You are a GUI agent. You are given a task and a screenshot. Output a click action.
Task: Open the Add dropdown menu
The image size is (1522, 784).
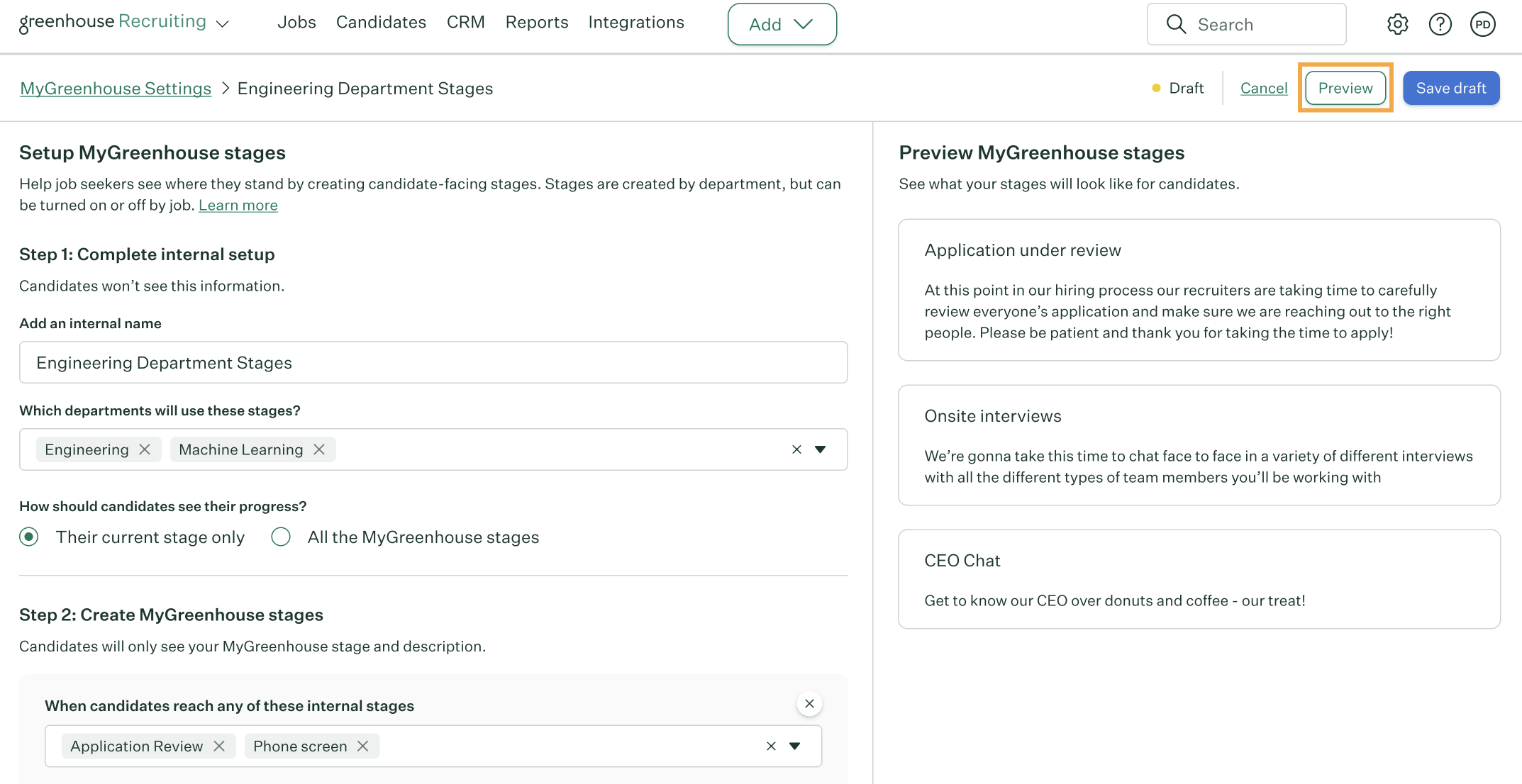tap(782, 24)
